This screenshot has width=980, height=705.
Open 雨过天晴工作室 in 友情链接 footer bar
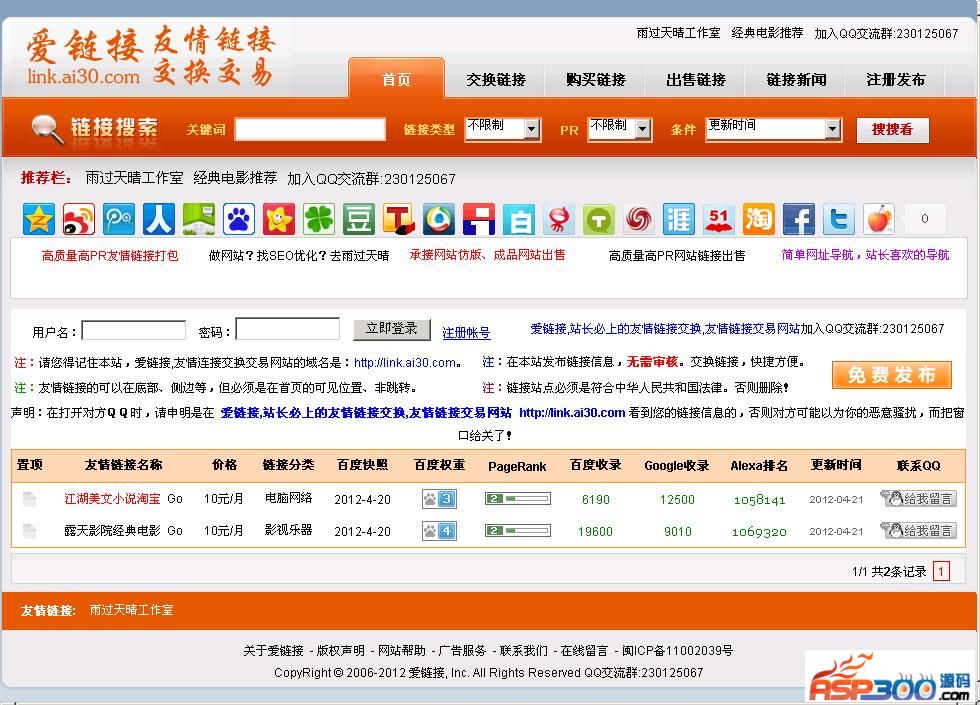(x=131, y=610)
